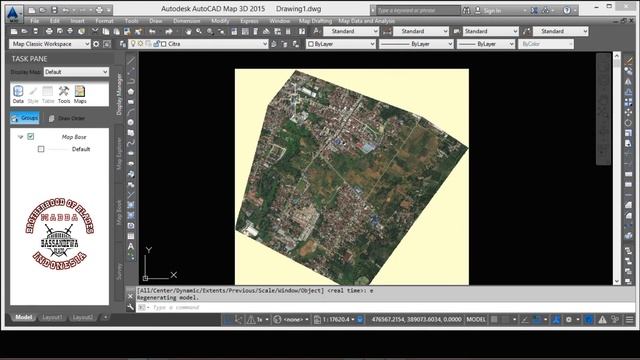Click the Undo arrow in standard toolbar
The image size is (640, 360).
(x=152, y=31)
